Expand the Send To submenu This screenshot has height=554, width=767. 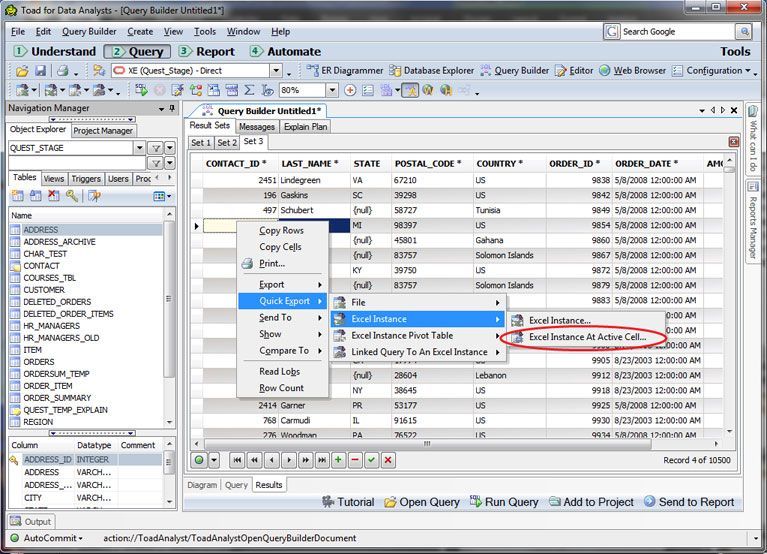click(283, 318)
